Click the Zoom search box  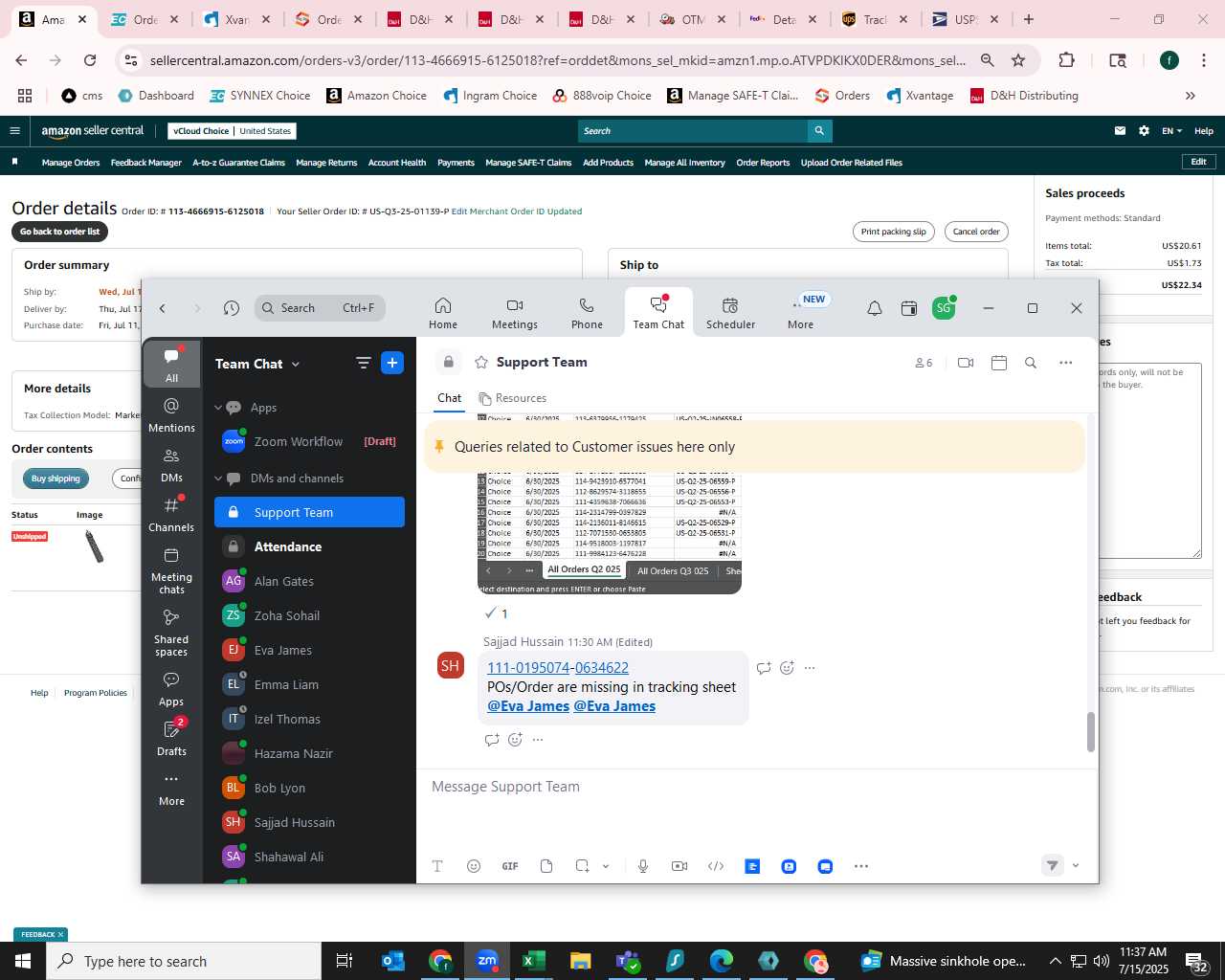pos(321,308)
